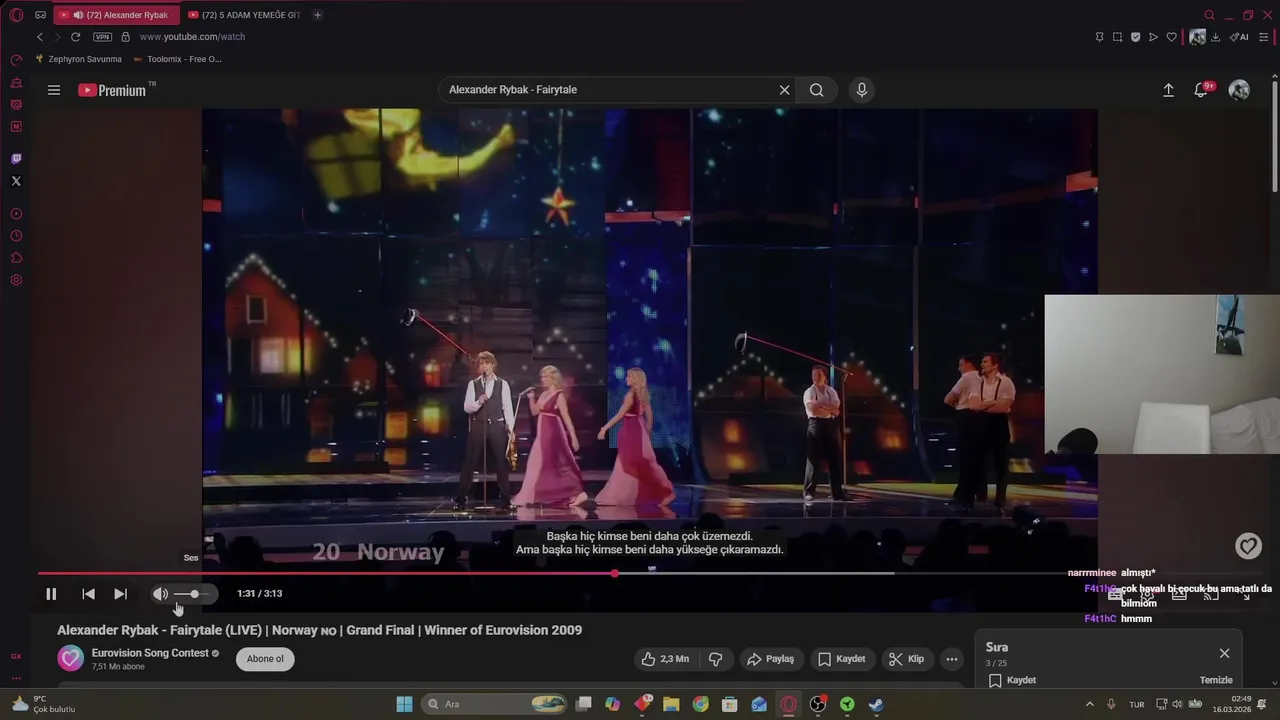
Task: Open the weather widget showing 9°C
Action: 42,704
